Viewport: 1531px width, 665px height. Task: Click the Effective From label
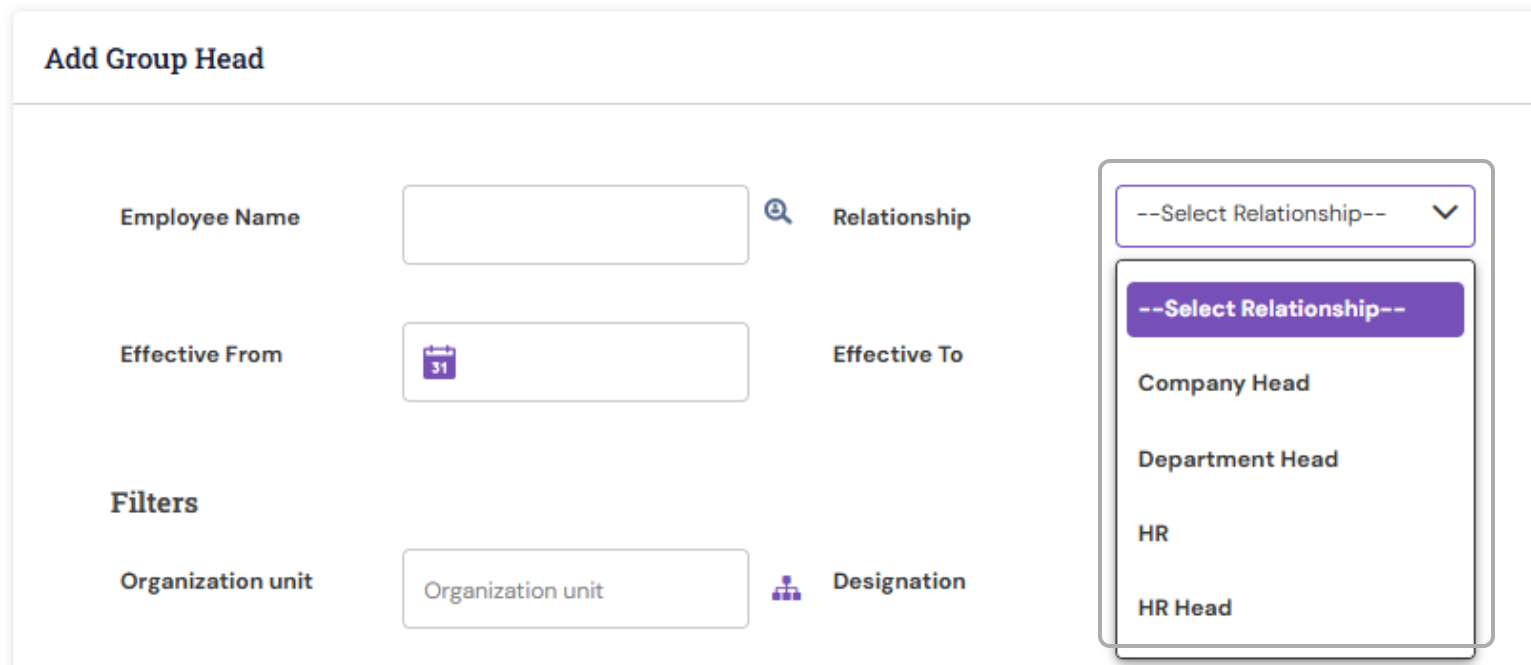point(201,354)
